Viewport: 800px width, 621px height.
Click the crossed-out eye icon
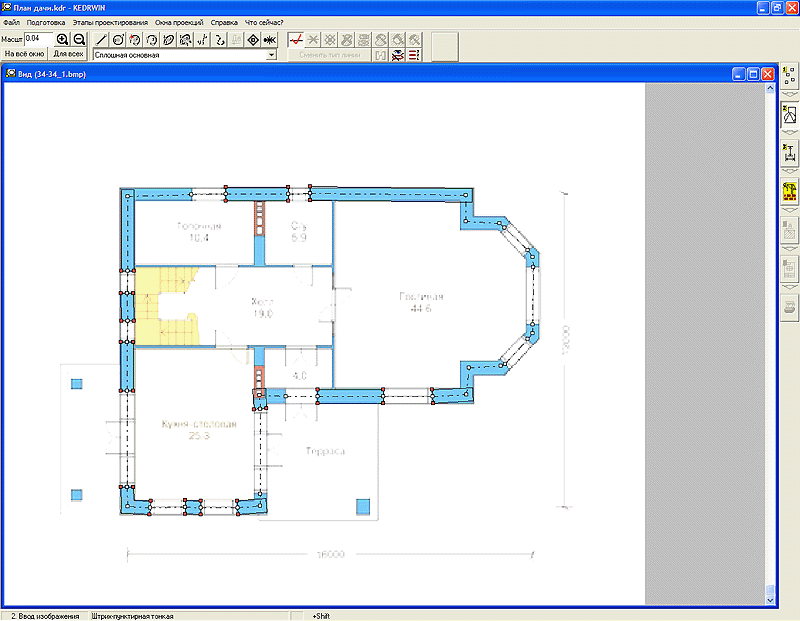(x=397, y=55)
